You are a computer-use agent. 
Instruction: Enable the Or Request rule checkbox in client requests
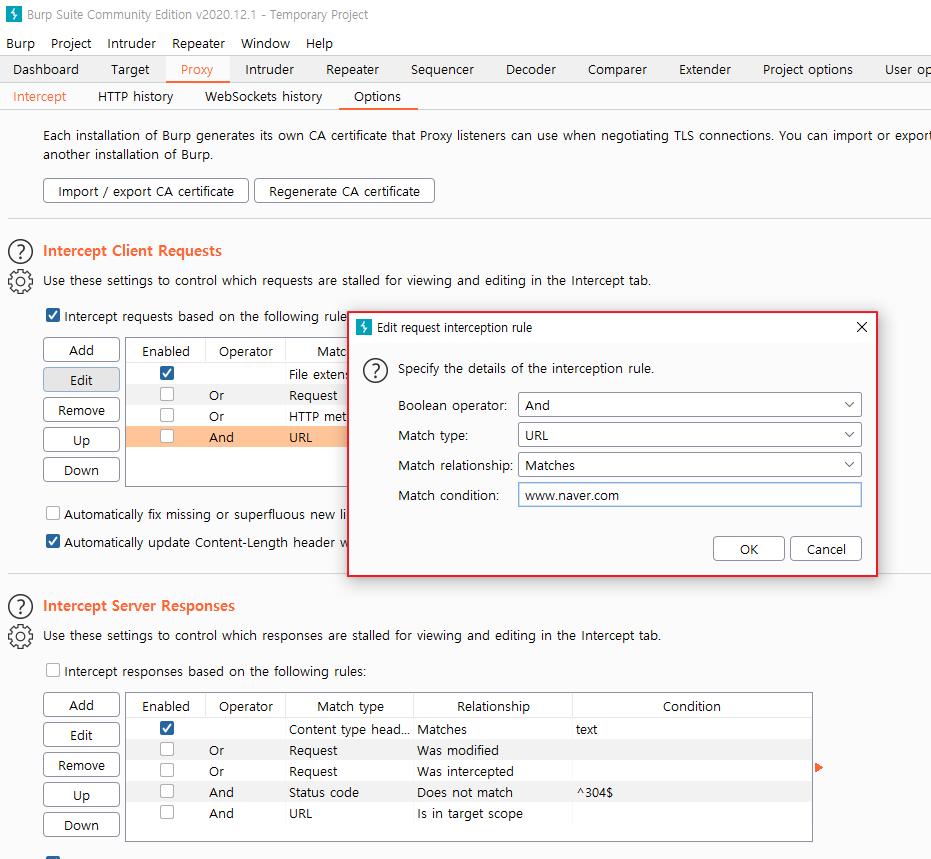coord(167,394)
